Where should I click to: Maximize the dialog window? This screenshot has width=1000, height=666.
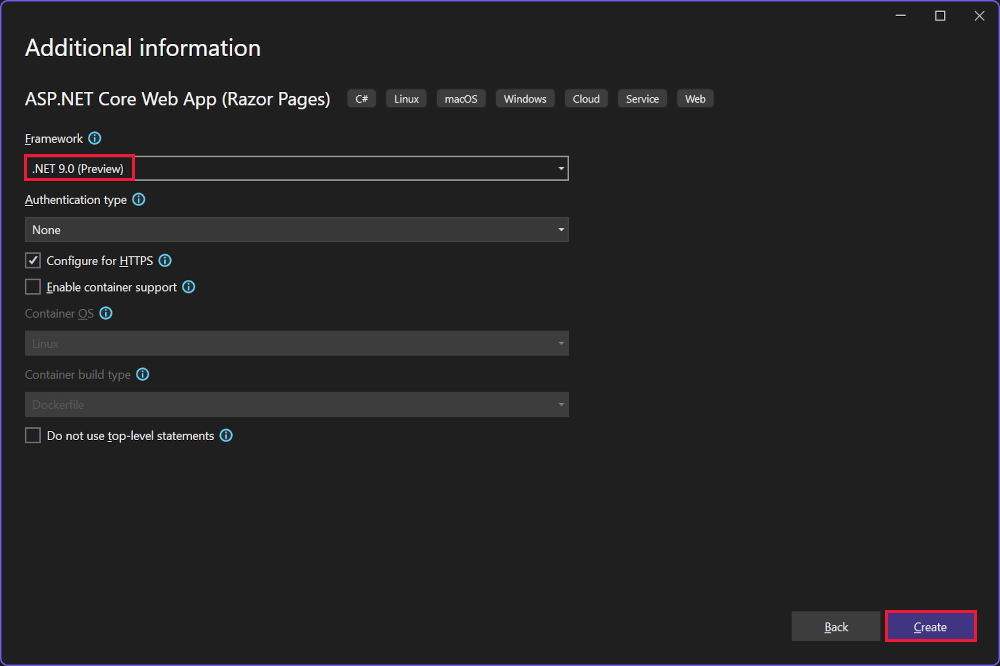coord(940,16)
